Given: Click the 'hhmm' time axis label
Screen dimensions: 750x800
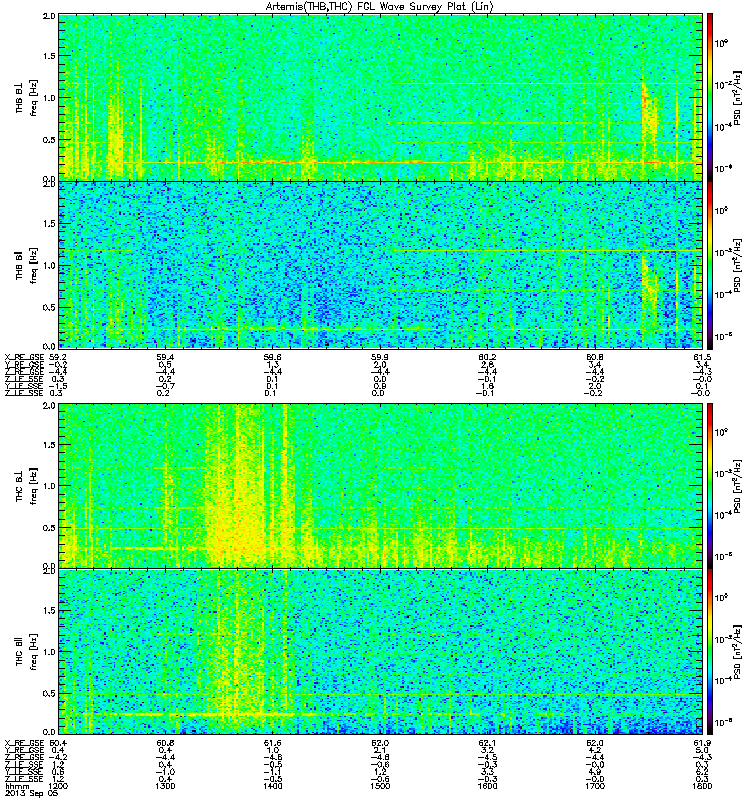Looking at the screenshot, I should coord(17,787).
